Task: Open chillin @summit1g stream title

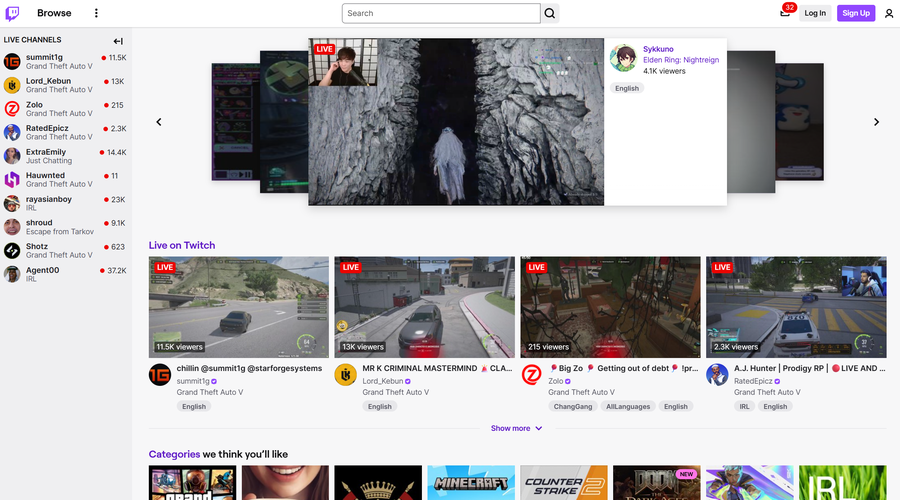Action: pos(249,369)
